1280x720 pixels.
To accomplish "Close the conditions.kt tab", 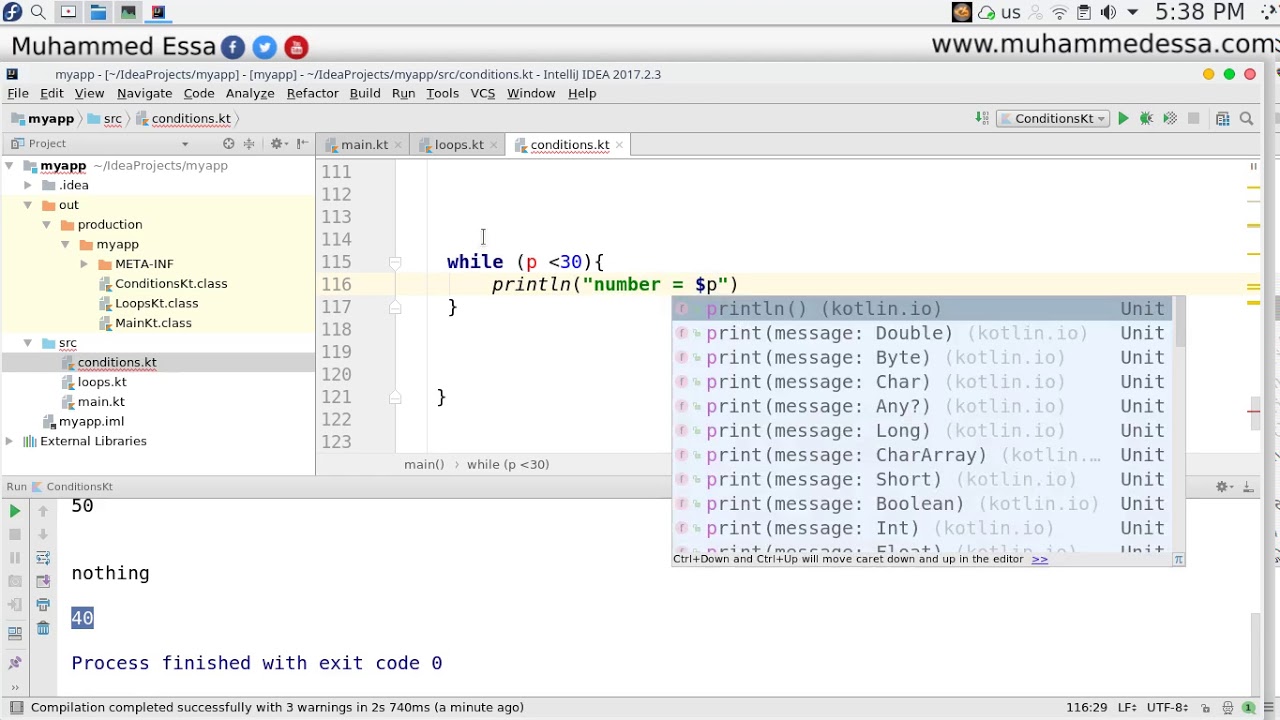I will pyautogui.click(x=619, y=145).
